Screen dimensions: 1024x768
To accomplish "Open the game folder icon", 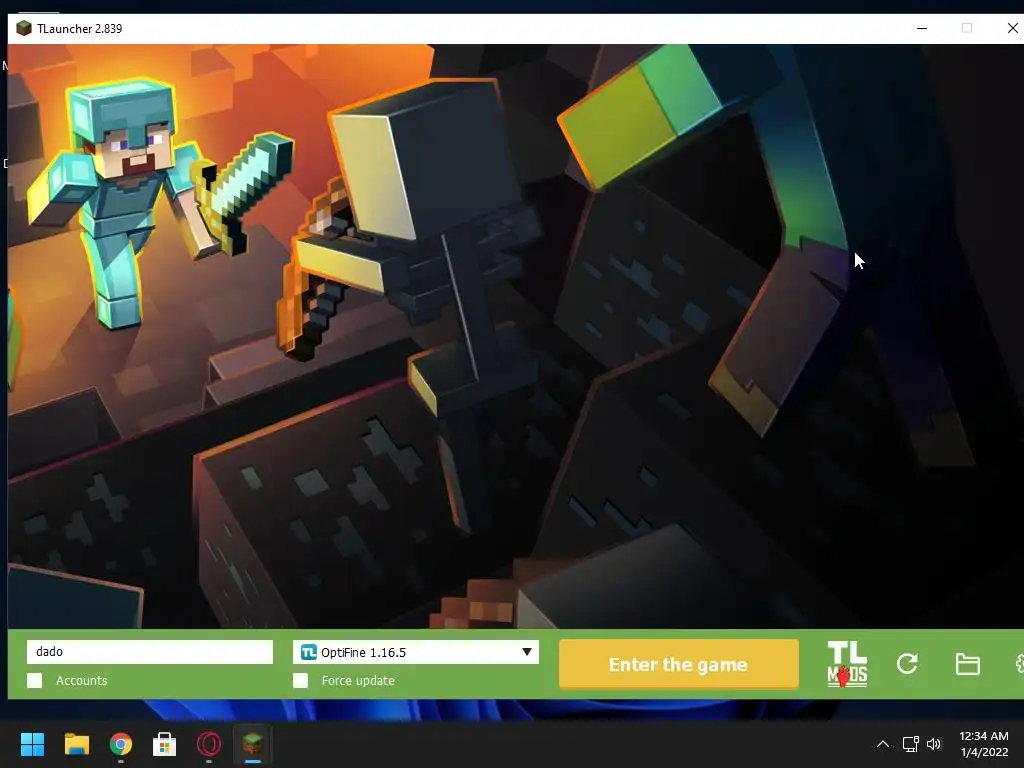I will coord(967,664).
